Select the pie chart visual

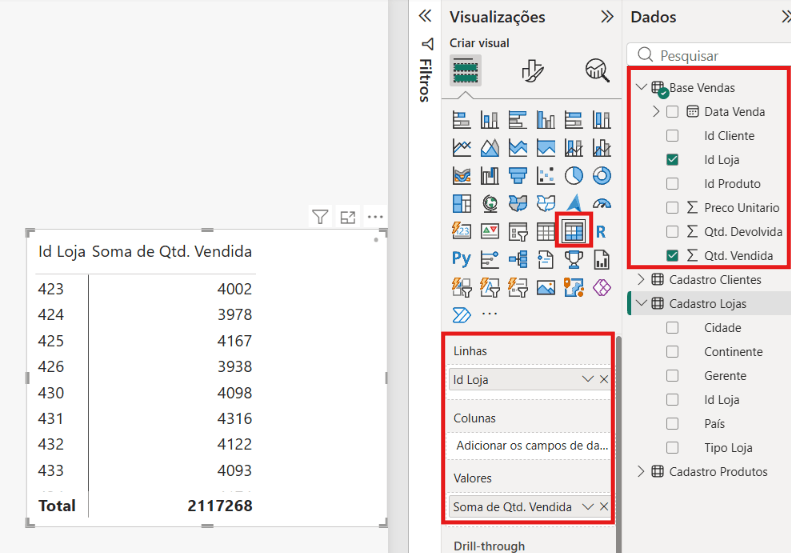tap(574, 176)
